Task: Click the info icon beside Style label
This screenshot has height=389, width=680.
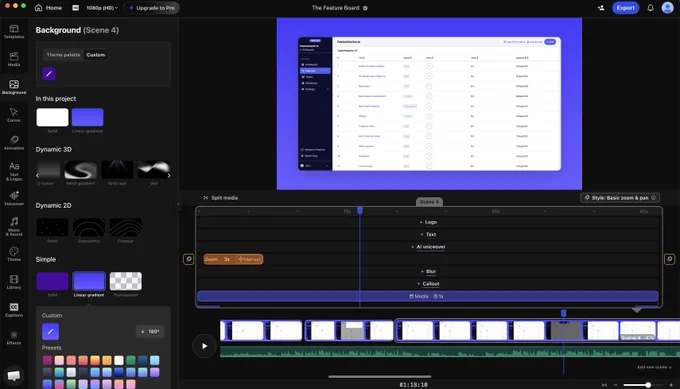Action: 654,198
